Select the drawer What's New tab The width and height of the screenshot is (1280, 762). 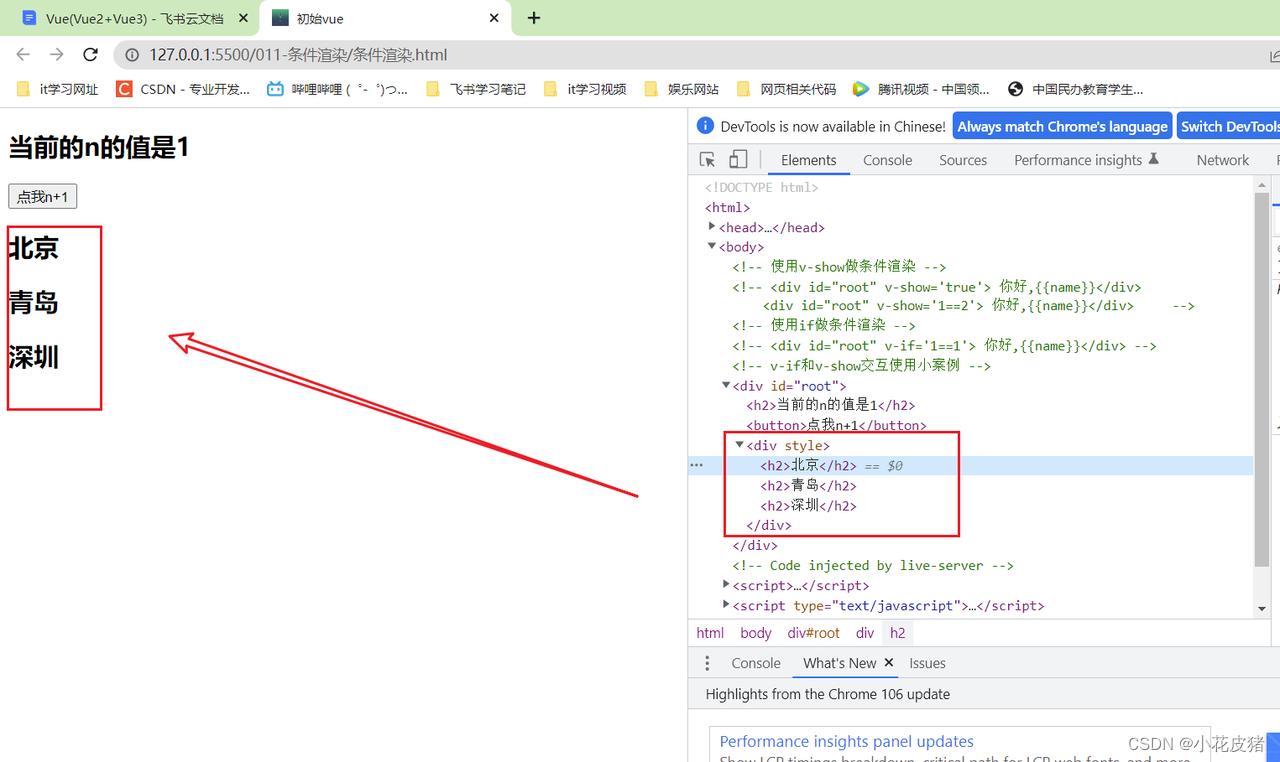[x=839, y=663]
